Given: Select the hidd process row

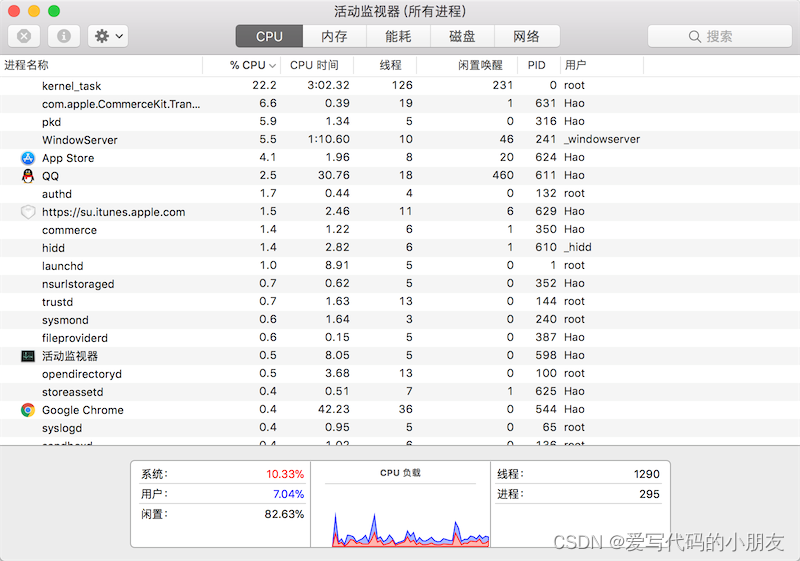Looking at the screenshot, I should pyautogui.click(x=400, y=247).
